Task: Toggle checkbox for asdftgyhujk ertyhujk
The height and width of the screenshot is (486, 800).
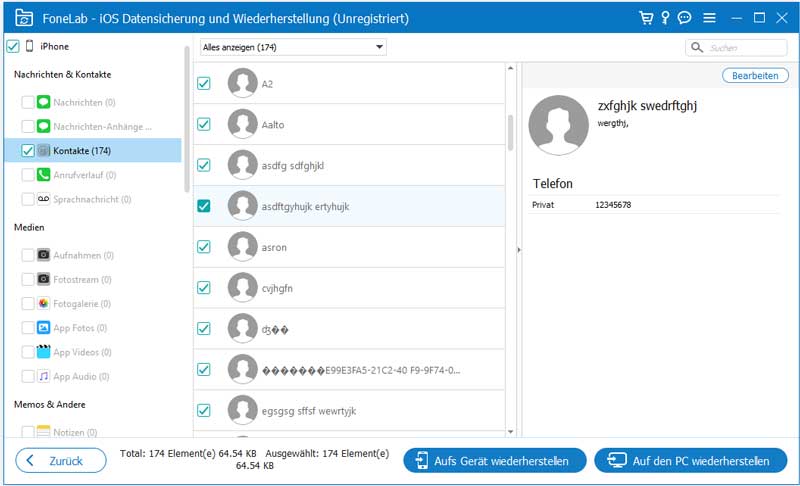Action: 204,206
